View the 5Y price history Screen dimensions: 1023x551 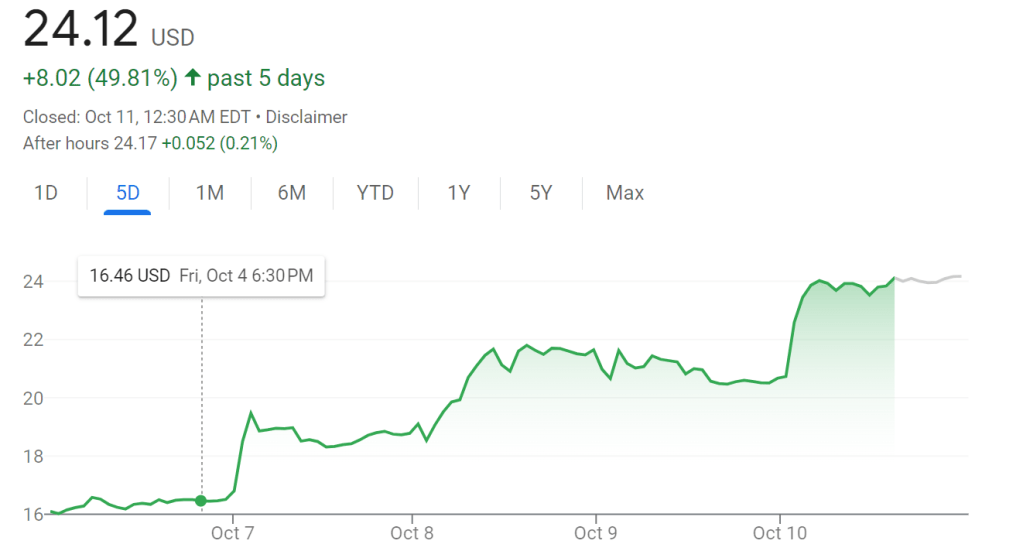(x=540, y=193)
